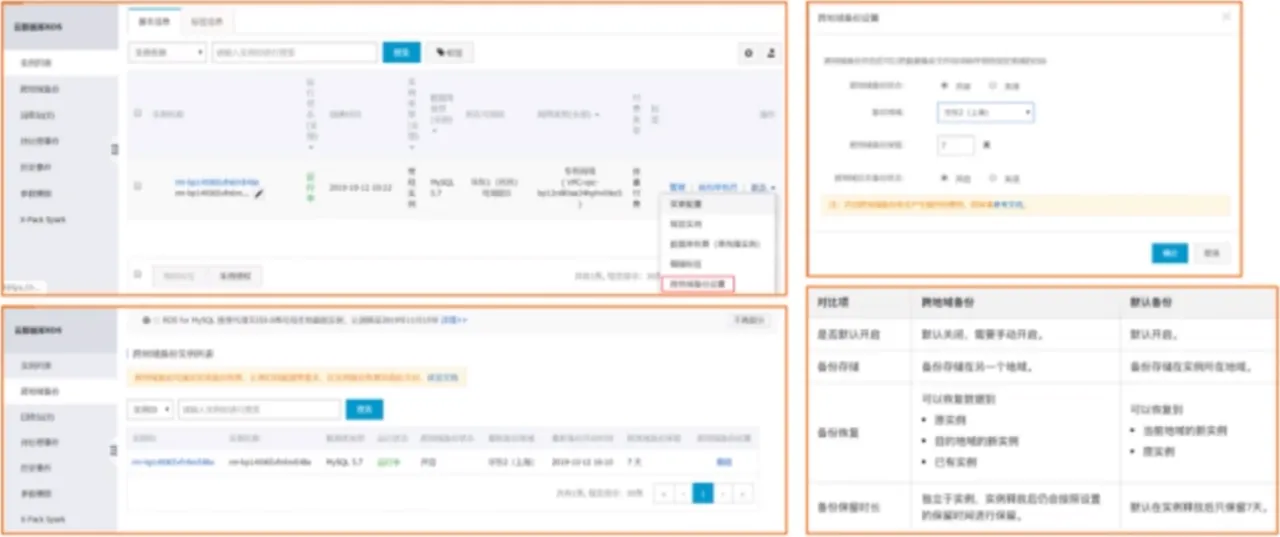The width and height of the screenshot is (1280, 537).
Task: Click the retention days field showing 7
Action: (955, 145)
